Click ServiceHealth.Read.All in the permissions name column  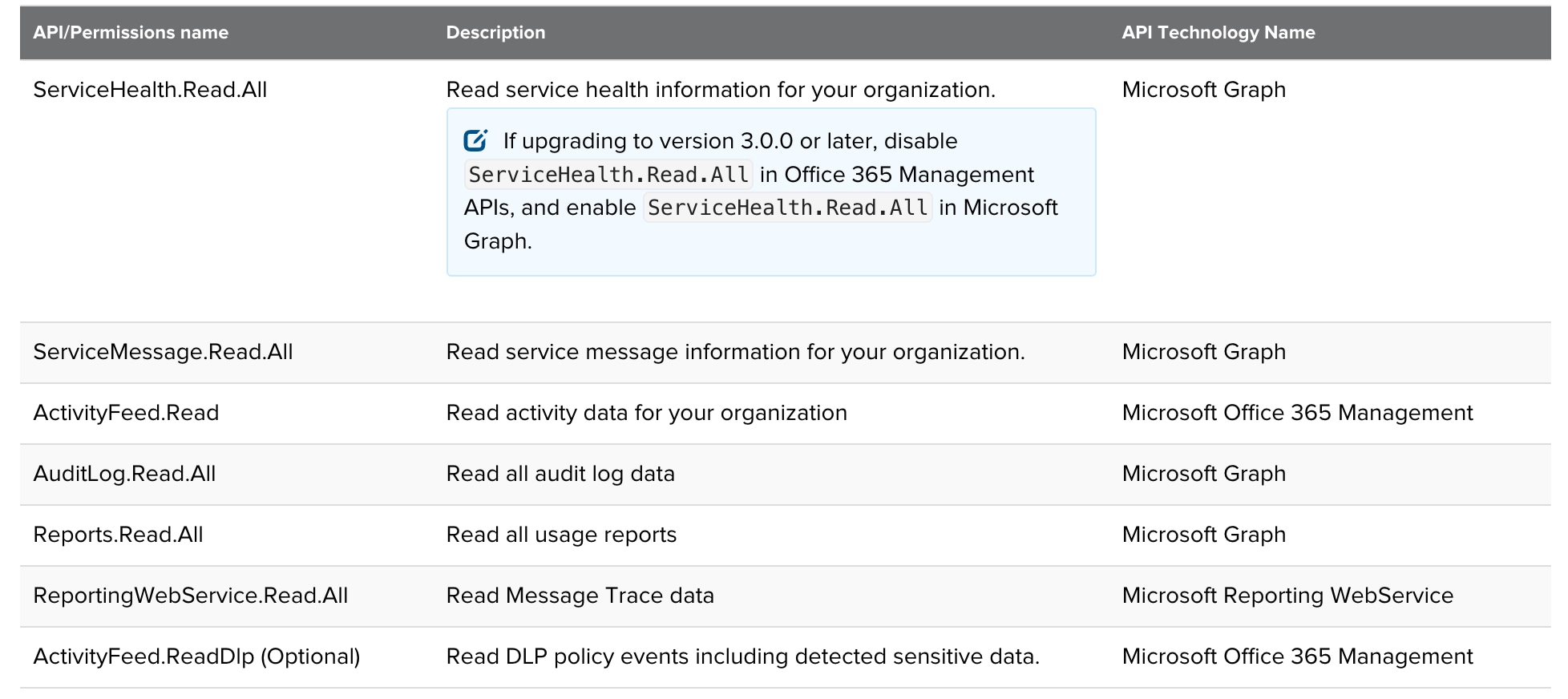[150, 90]
